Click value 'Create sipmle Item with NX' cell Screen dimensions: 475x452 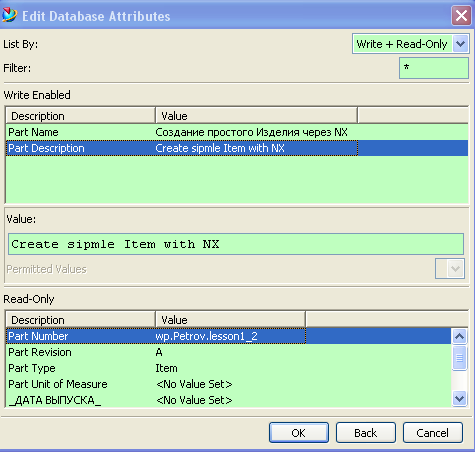tap(220, 148)
